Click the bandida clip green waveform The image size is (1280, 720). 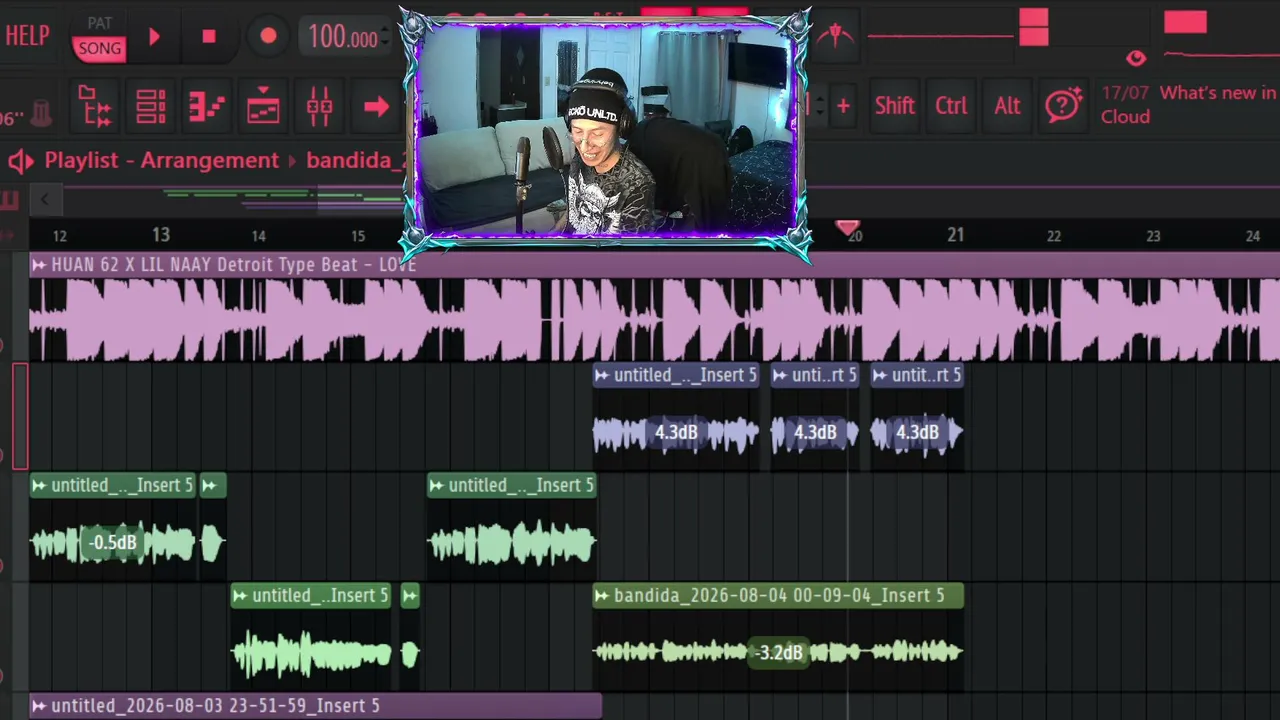tap(778, 652)
